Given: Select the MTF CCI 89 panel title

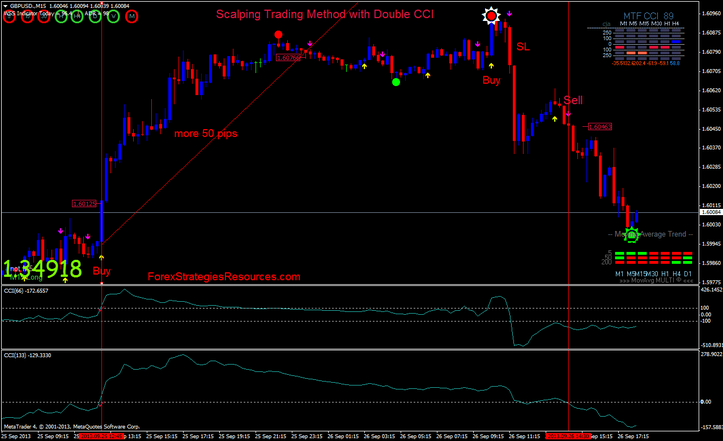Looking at the screenshot, I should 648,16.
